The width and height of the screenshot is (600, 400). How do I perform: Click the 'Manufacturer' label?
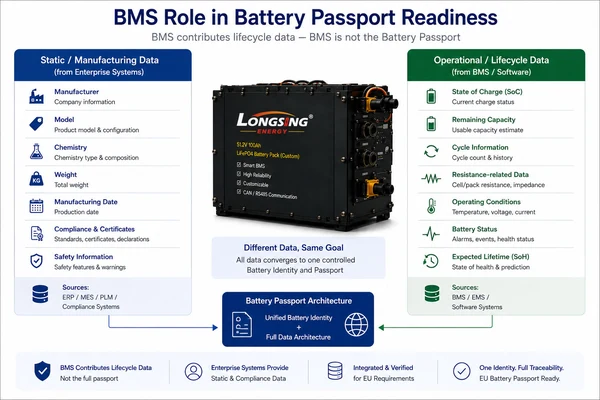[77, 92]
